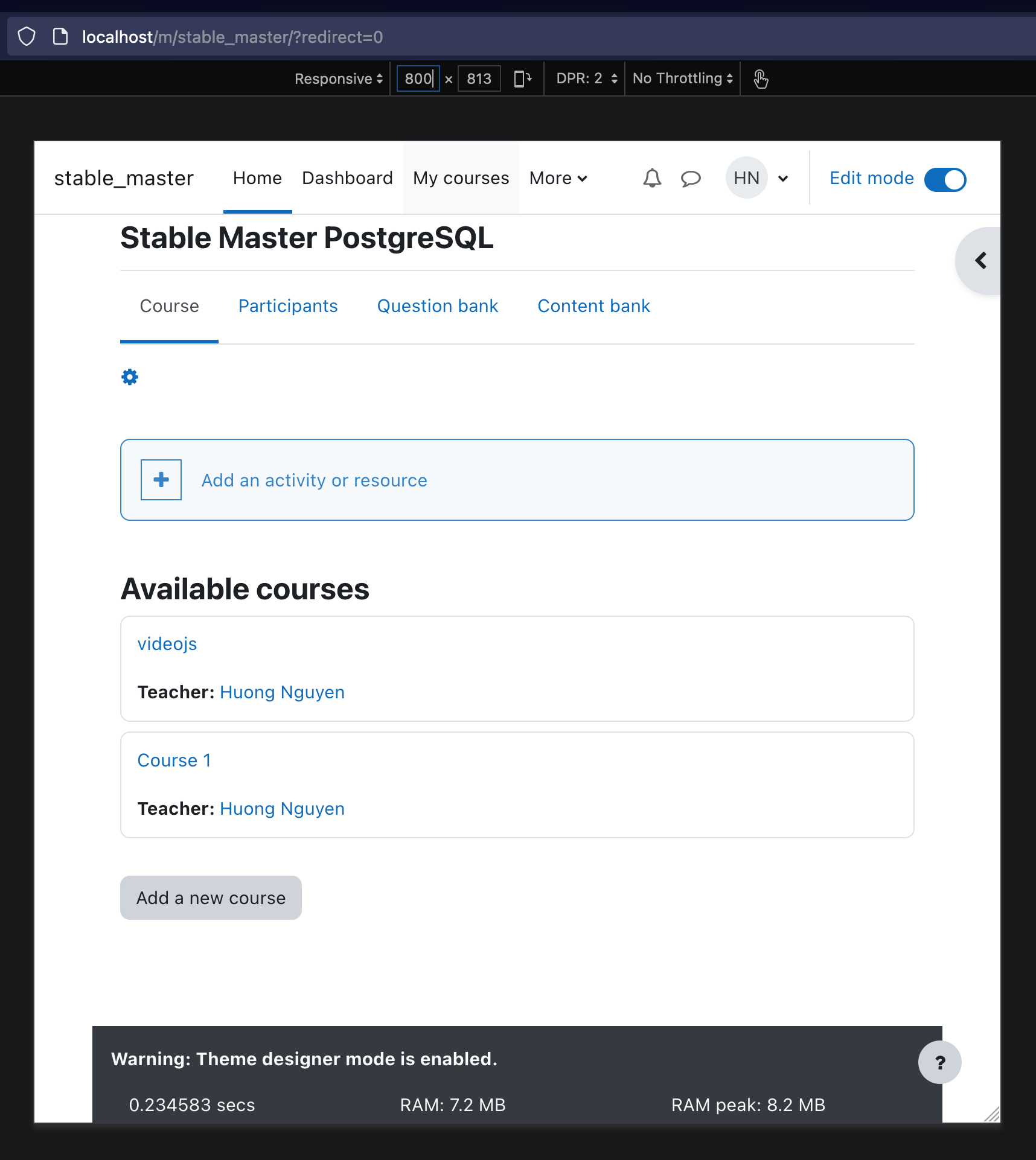Click the plus icon to add an activity
The height and width of the screenshot is (1160, 1036).
click(161, 480)
